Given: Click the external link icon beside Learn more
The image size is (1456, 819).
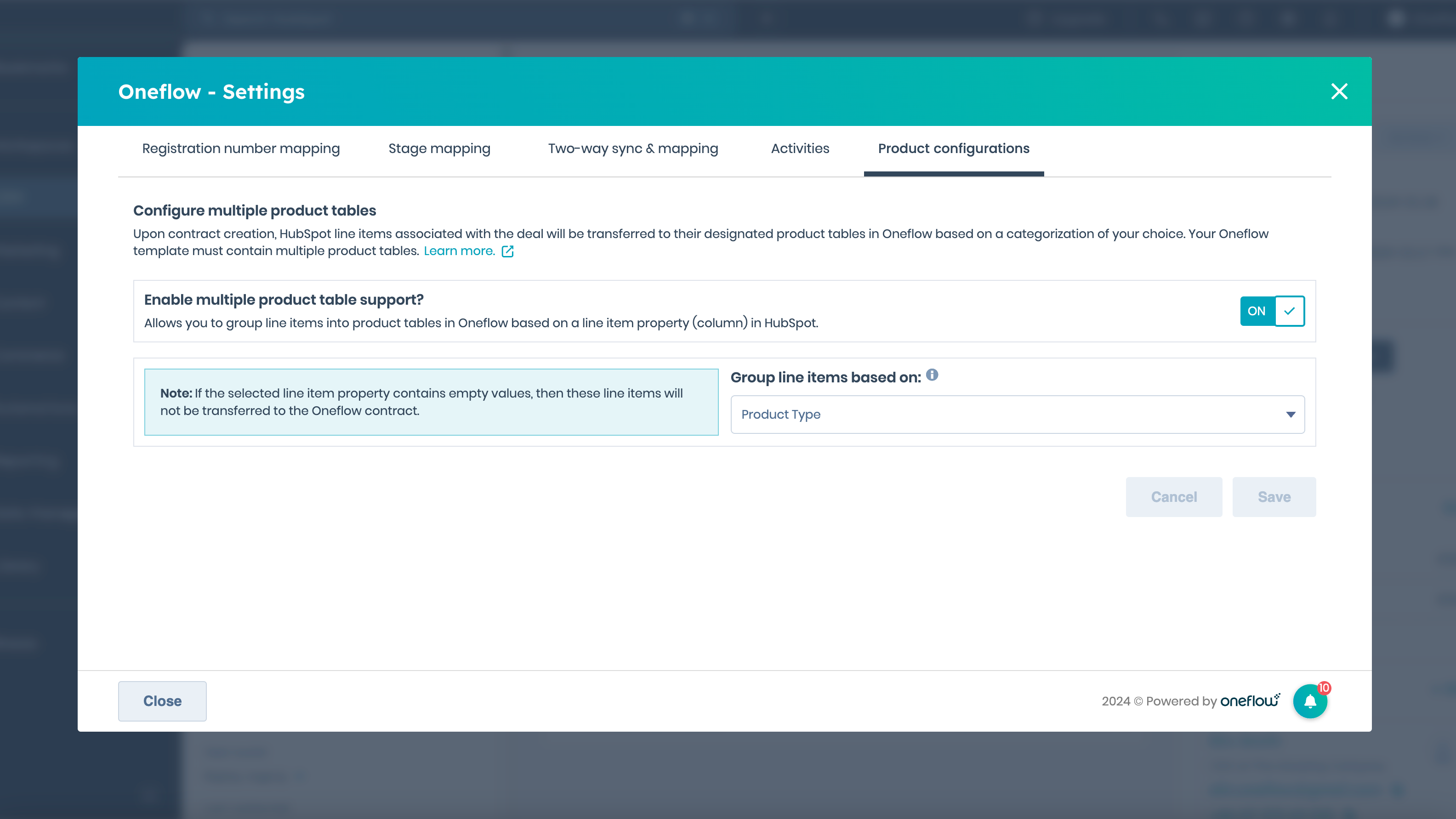Looking at the screenshot, I should [x=507, y=251].
